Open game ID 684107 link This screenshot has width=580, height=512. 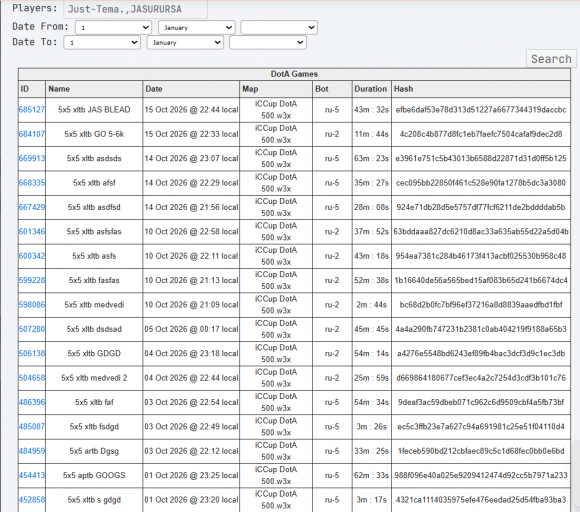point(32,134)
